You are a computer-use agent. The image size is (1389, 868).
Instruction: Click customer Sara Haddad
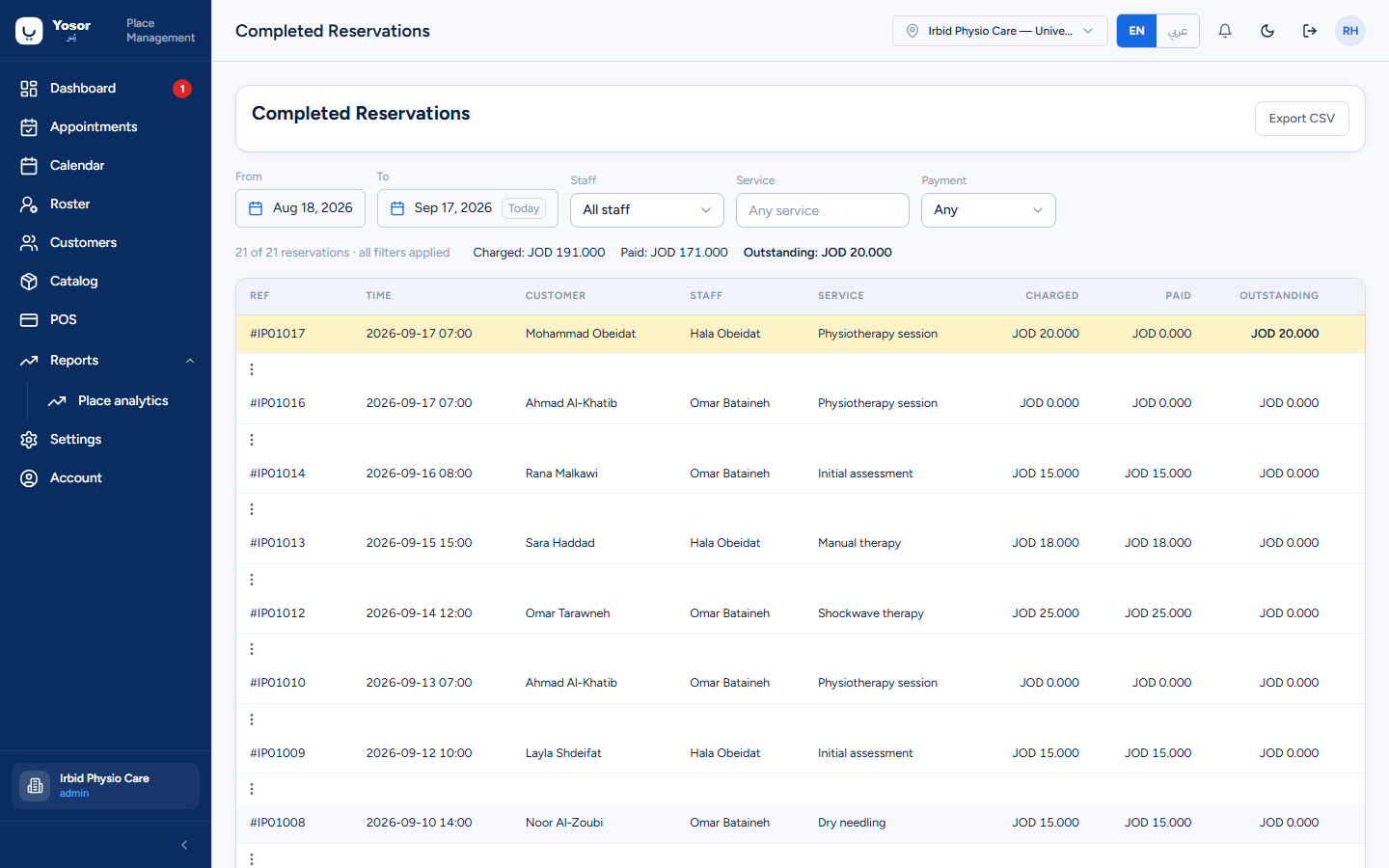click(x=560, y=543)
